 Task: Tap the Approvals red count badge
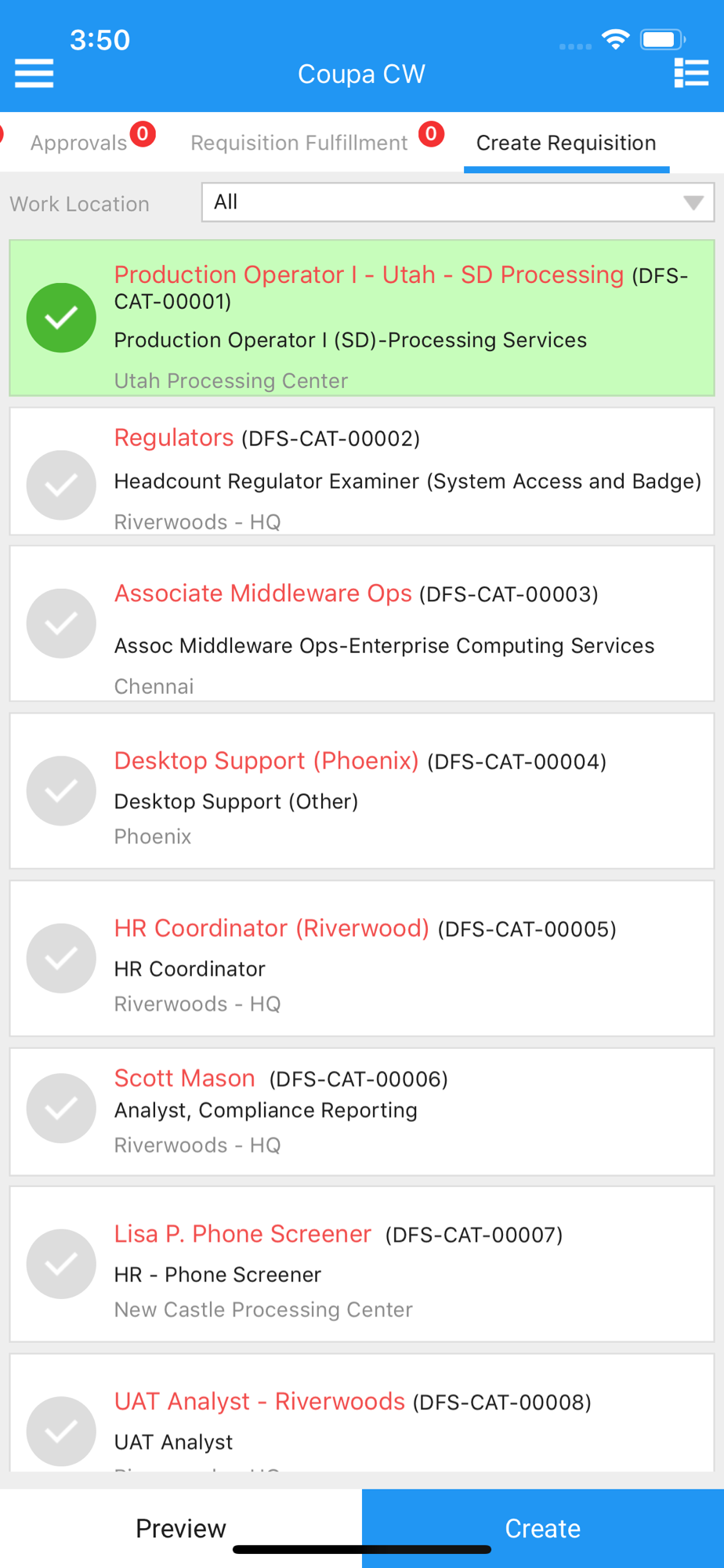coord(143,134)
